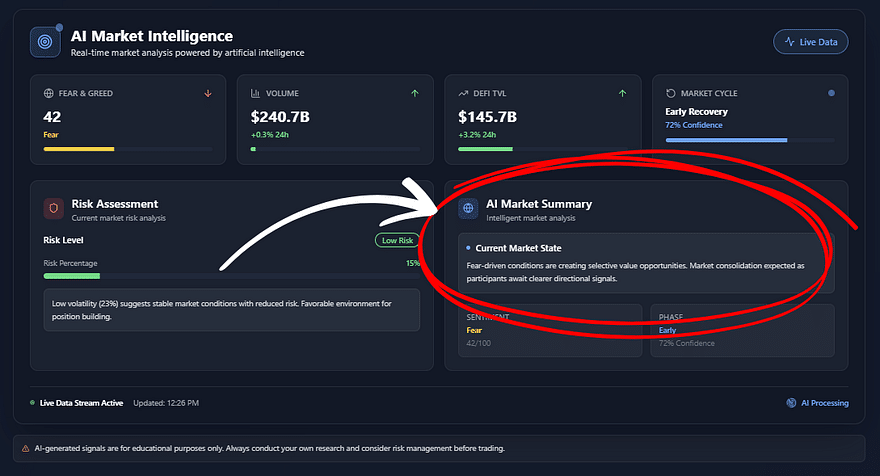Click the globe icon in AI Market Summary
880x476 pixels.
coord(468,208)
